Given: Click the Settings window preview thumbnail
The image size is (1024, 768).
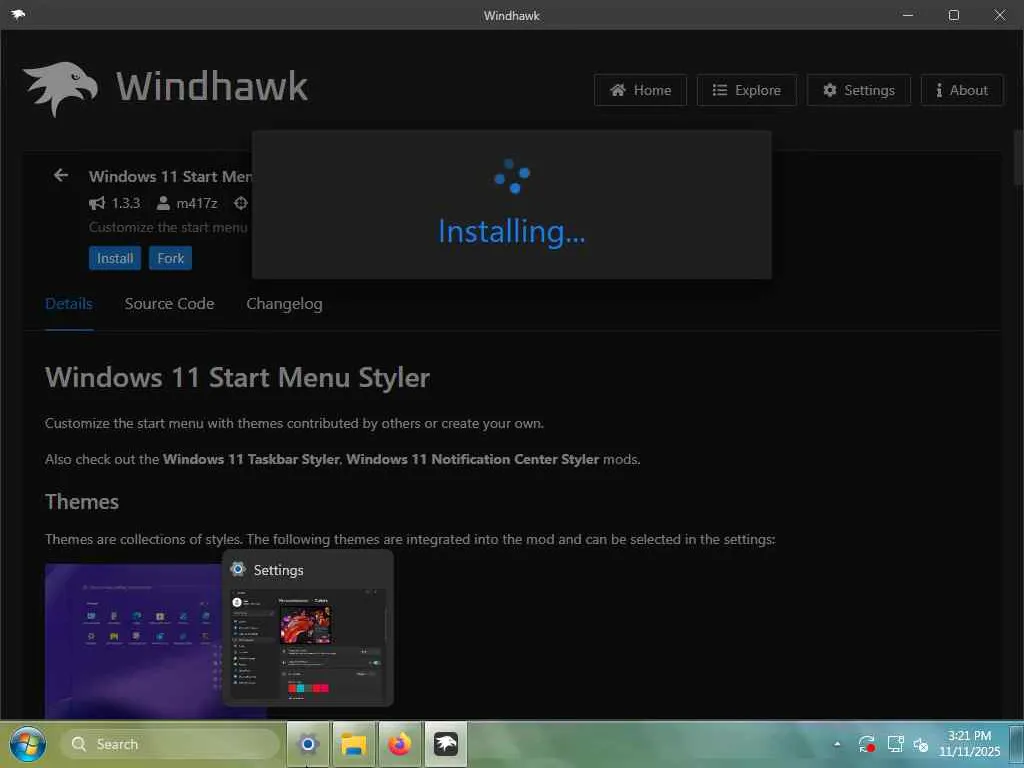Looking at the screenshot, I should (x=308, y=645).
